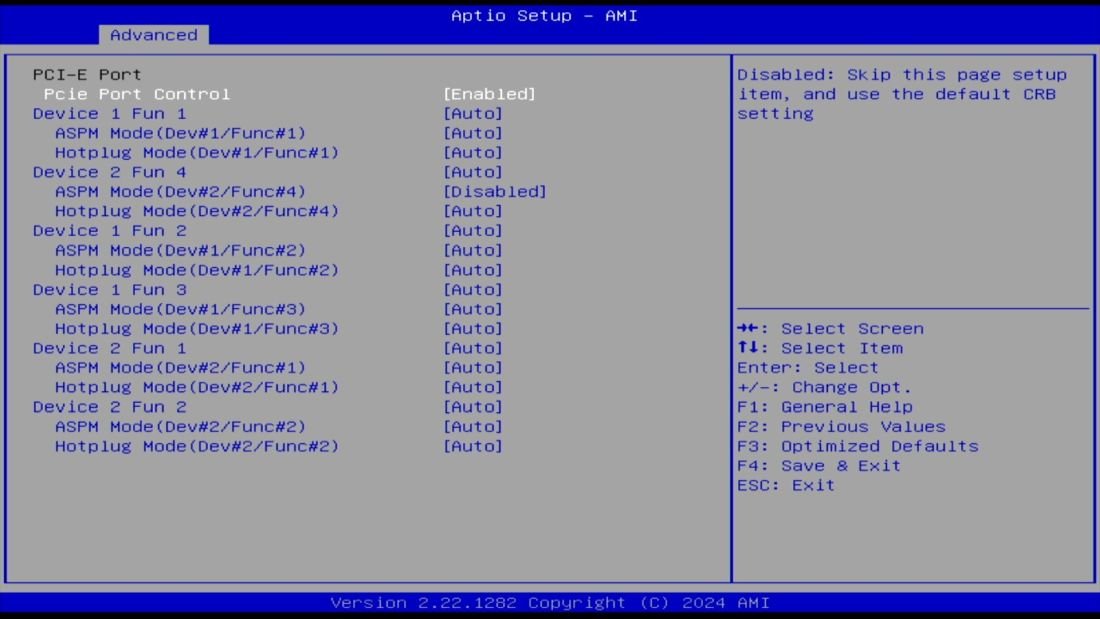Select Hotplug Mode(Dev#1/Func#2)
Viewport: 1100px width, 619px height.
(197, 270)
